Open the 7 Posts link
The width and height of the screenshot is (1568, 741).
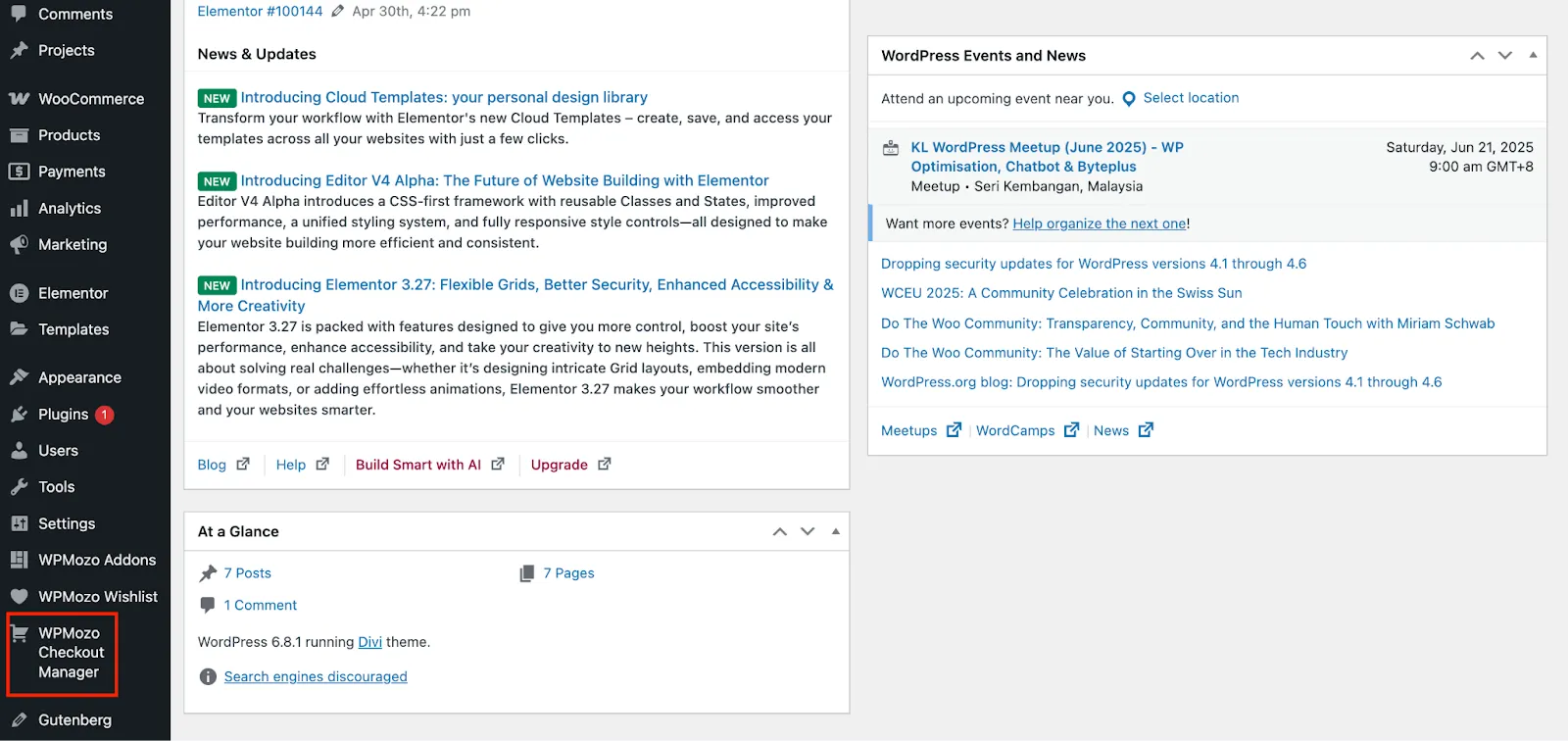click(247, 573)
